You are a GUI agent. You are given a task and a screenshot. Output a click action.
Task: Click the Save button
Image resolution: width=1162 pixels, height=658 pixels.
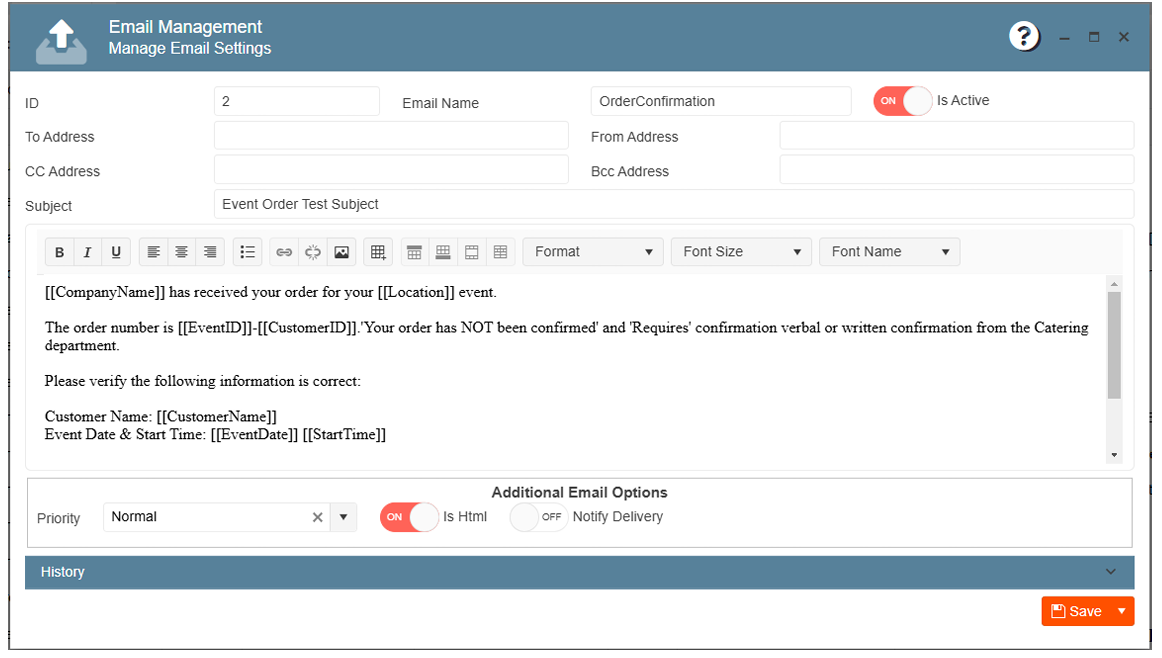coord(1077,612)
